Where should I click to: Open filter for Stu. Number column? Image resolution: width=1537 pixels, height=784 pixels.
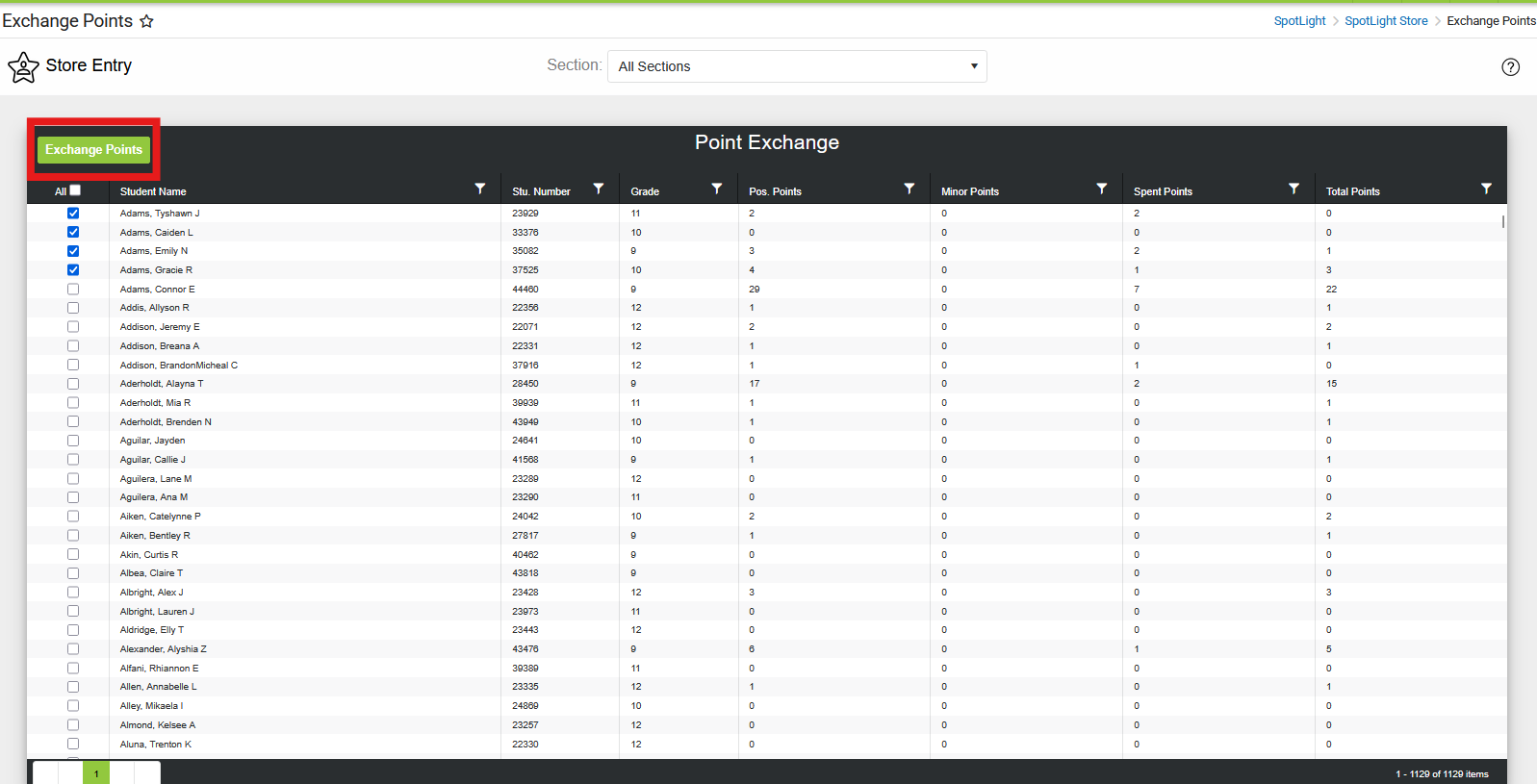point(599,189)
